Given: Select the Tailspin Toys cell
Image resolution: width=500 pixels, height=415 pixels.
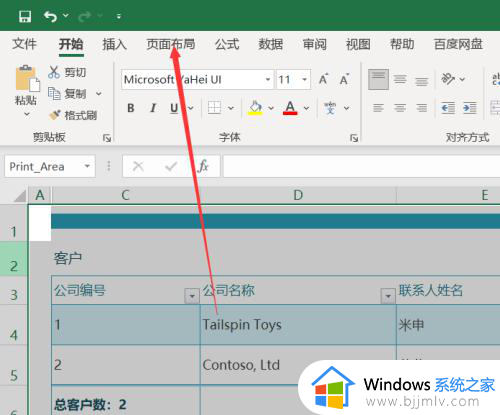Looking at the screenshot, I should [x=298, y=325].
